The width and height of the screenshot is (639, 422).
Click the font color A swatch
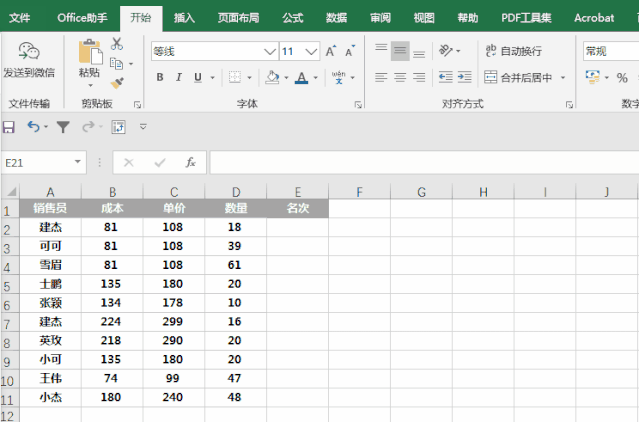(301, 78)
